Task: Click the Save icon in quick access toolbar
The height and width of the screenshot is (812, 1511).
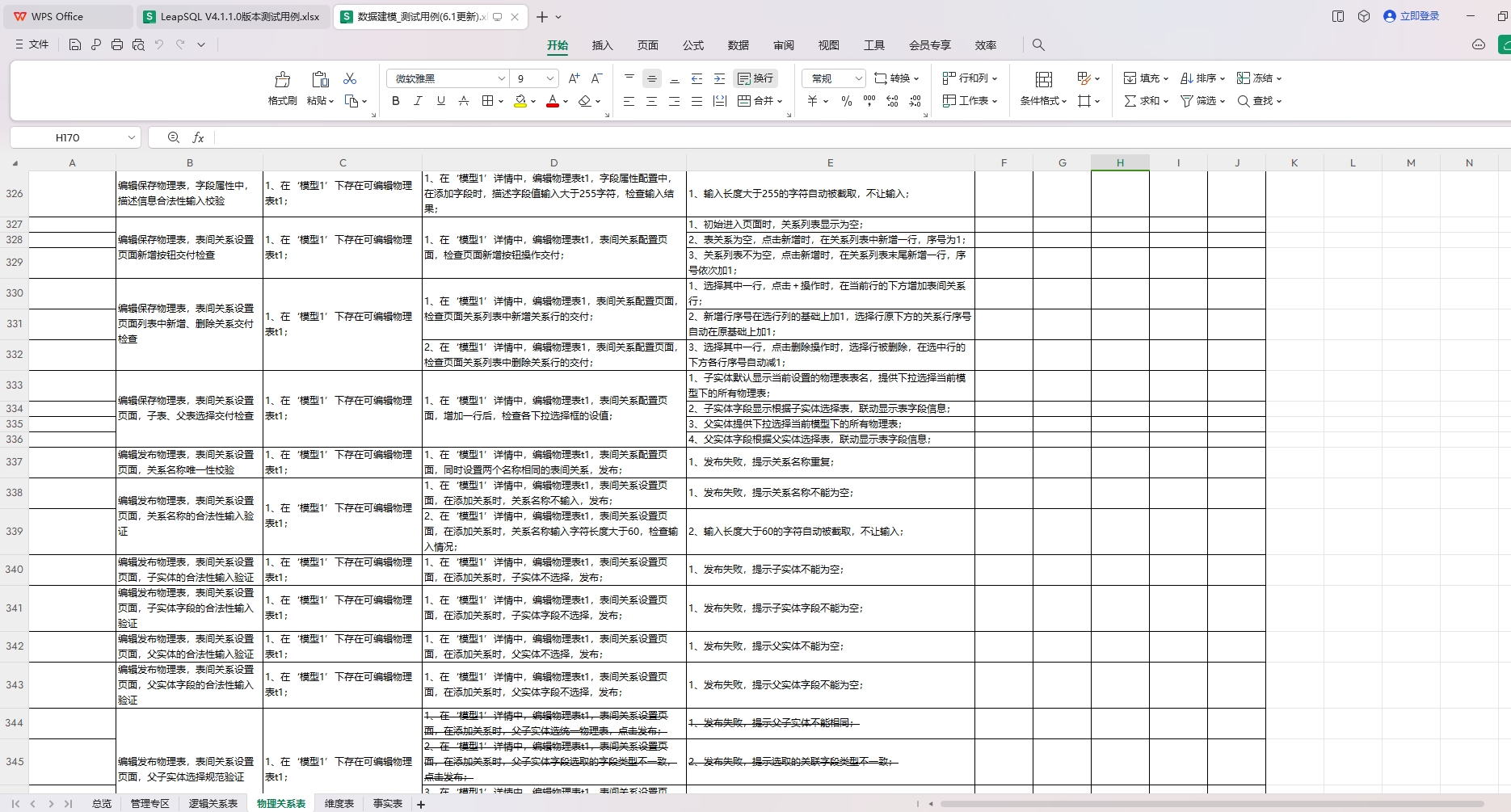Action: [x=75, y=44]
